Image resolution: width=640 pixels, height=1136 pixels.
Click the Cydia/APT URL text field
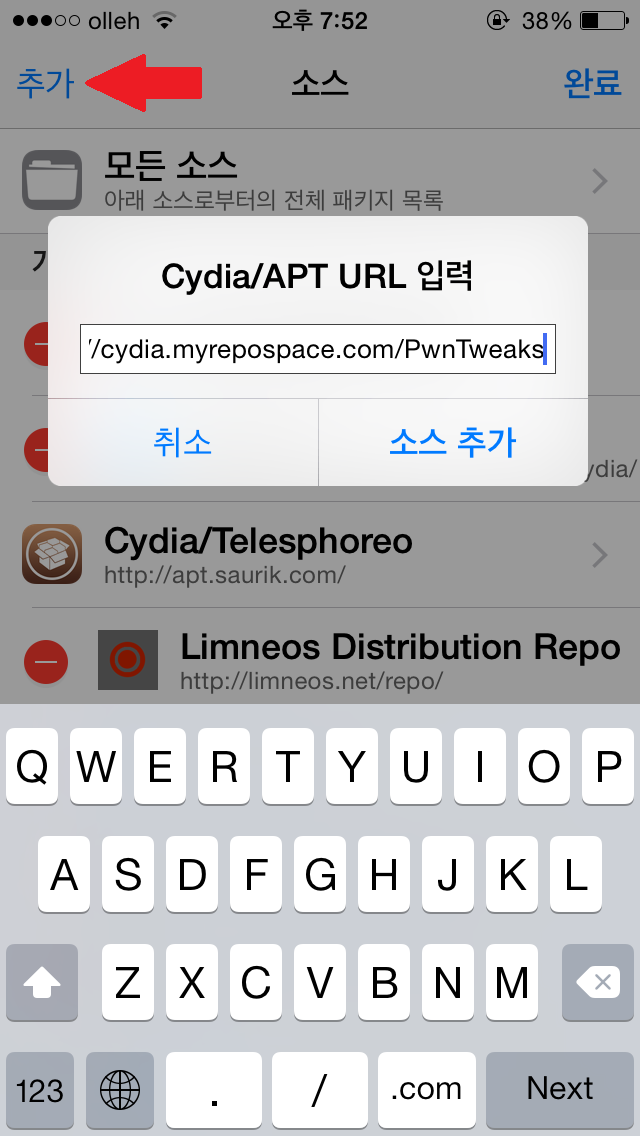(317, 349)
